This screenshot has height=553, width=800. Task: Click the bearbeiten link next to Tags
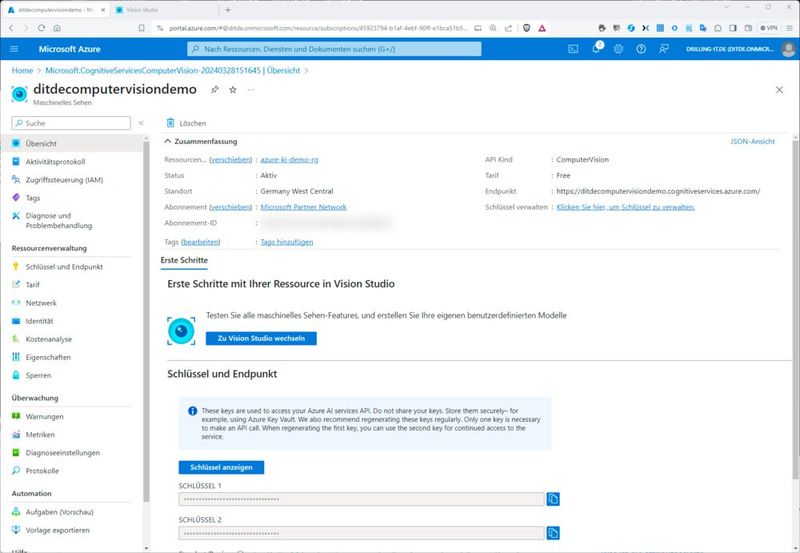201,242
